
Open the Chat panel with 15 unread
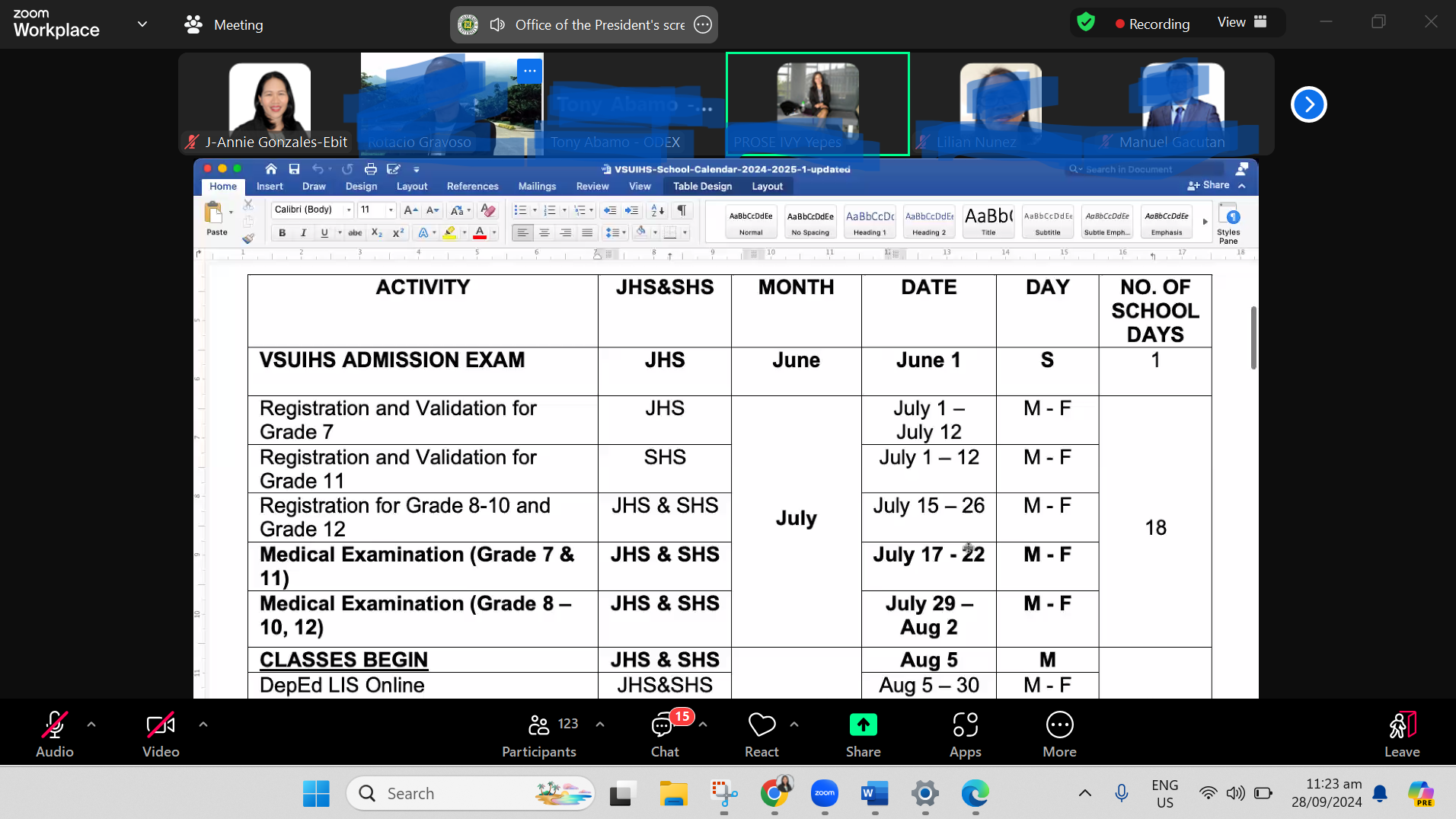664,733
